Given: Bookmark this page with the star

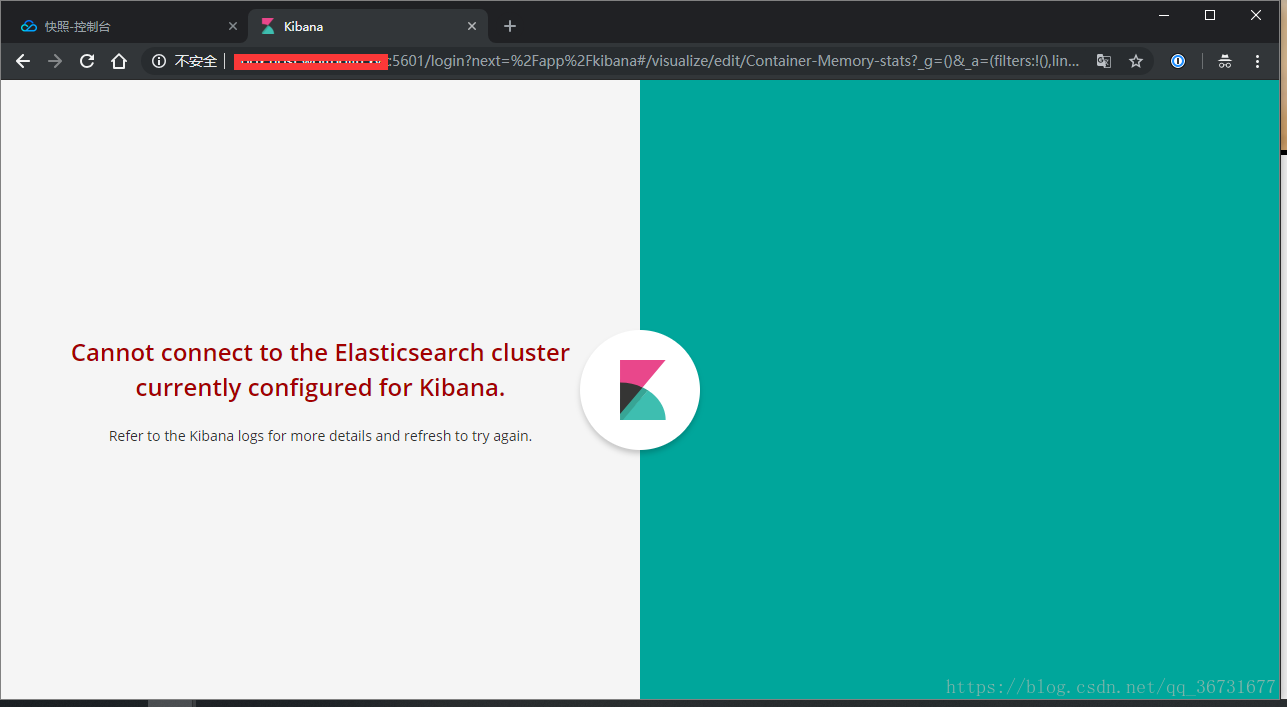Looking at the screenshot, I should [x=1136, y=61].
